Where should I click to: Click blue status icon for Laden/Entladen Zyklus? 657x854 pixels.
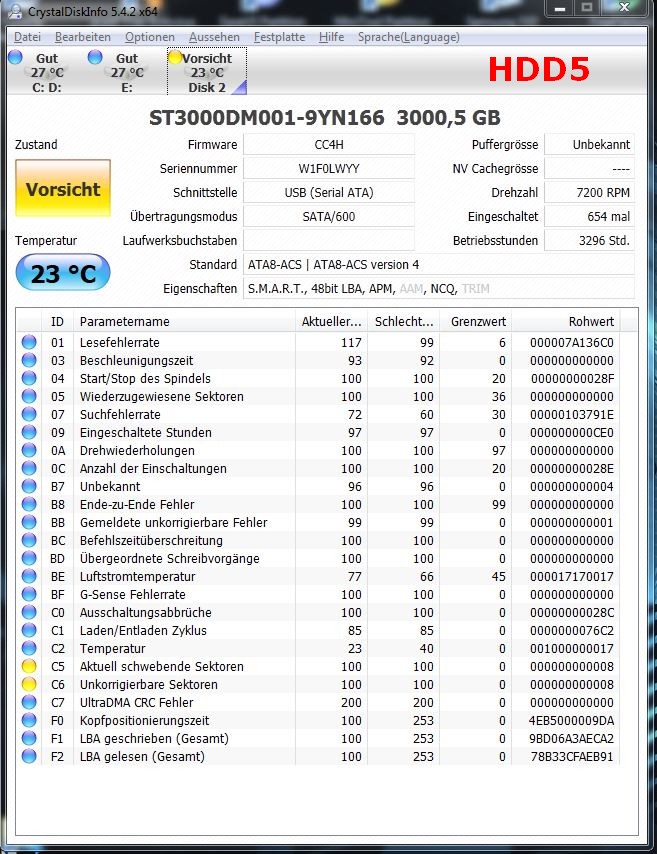point(29,630)
